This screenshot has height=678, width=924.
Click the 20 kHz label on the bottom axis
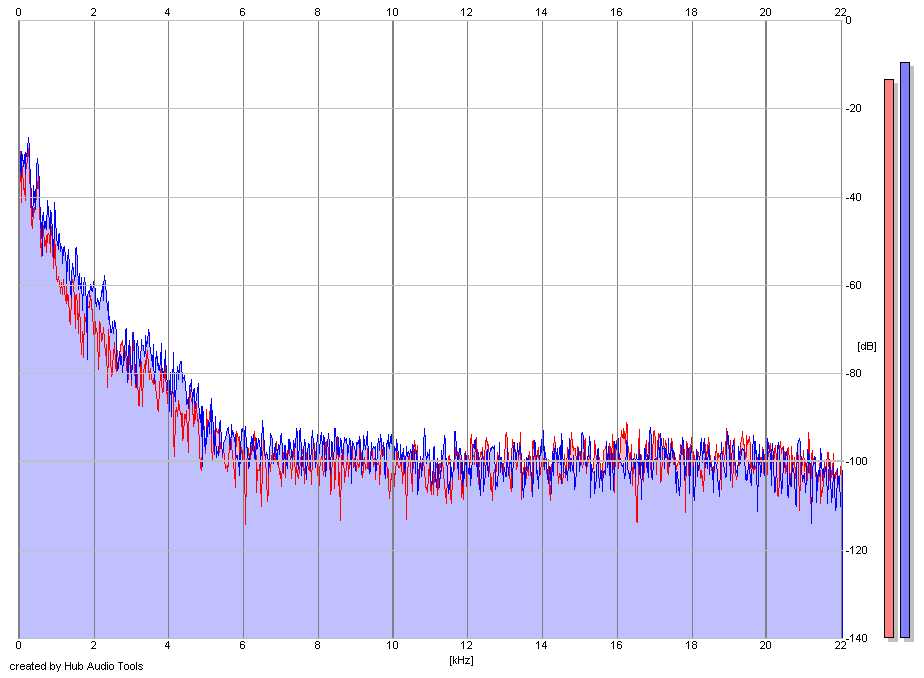(765, 645)
